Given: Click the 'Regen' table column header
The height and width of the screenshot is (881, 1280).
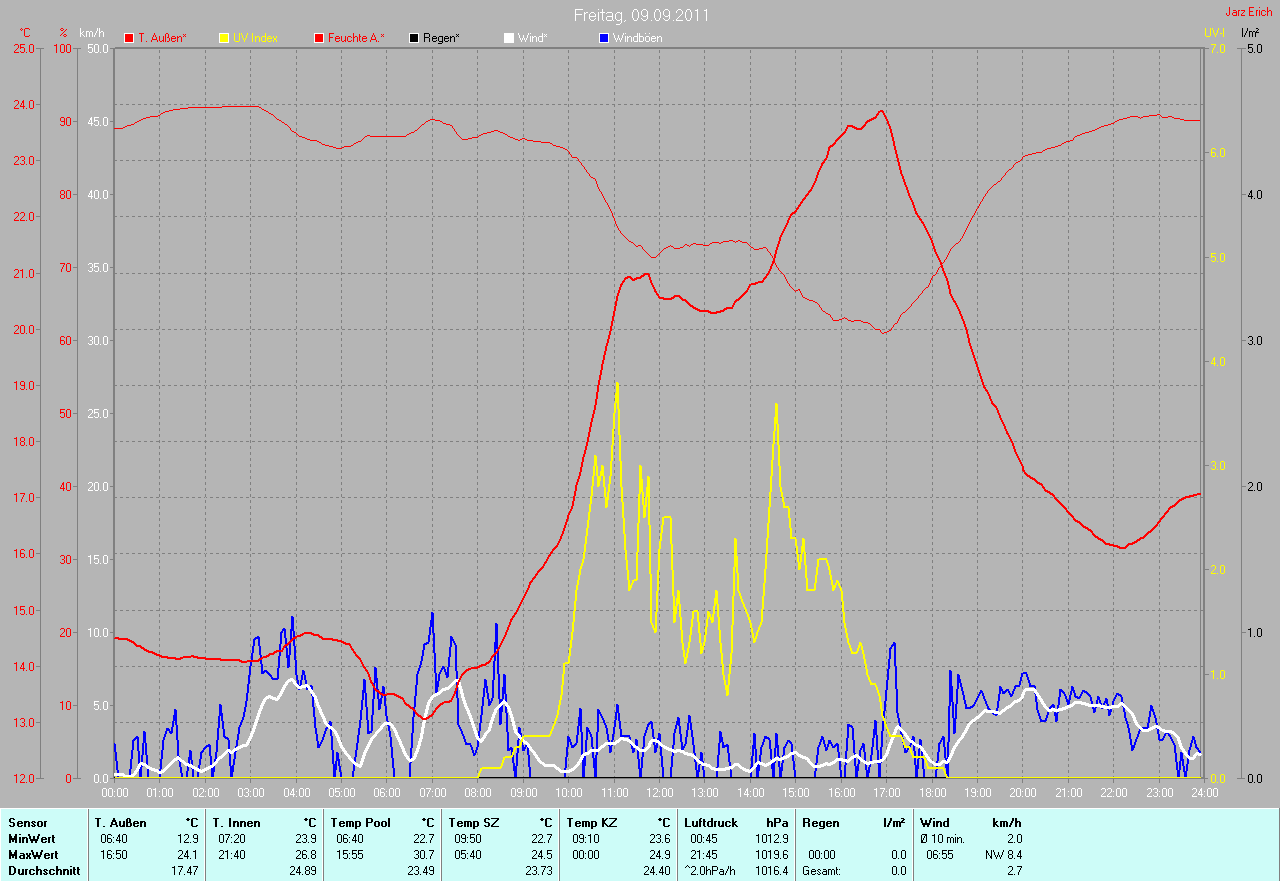Looking at the screenshot, I should (821, 823).
